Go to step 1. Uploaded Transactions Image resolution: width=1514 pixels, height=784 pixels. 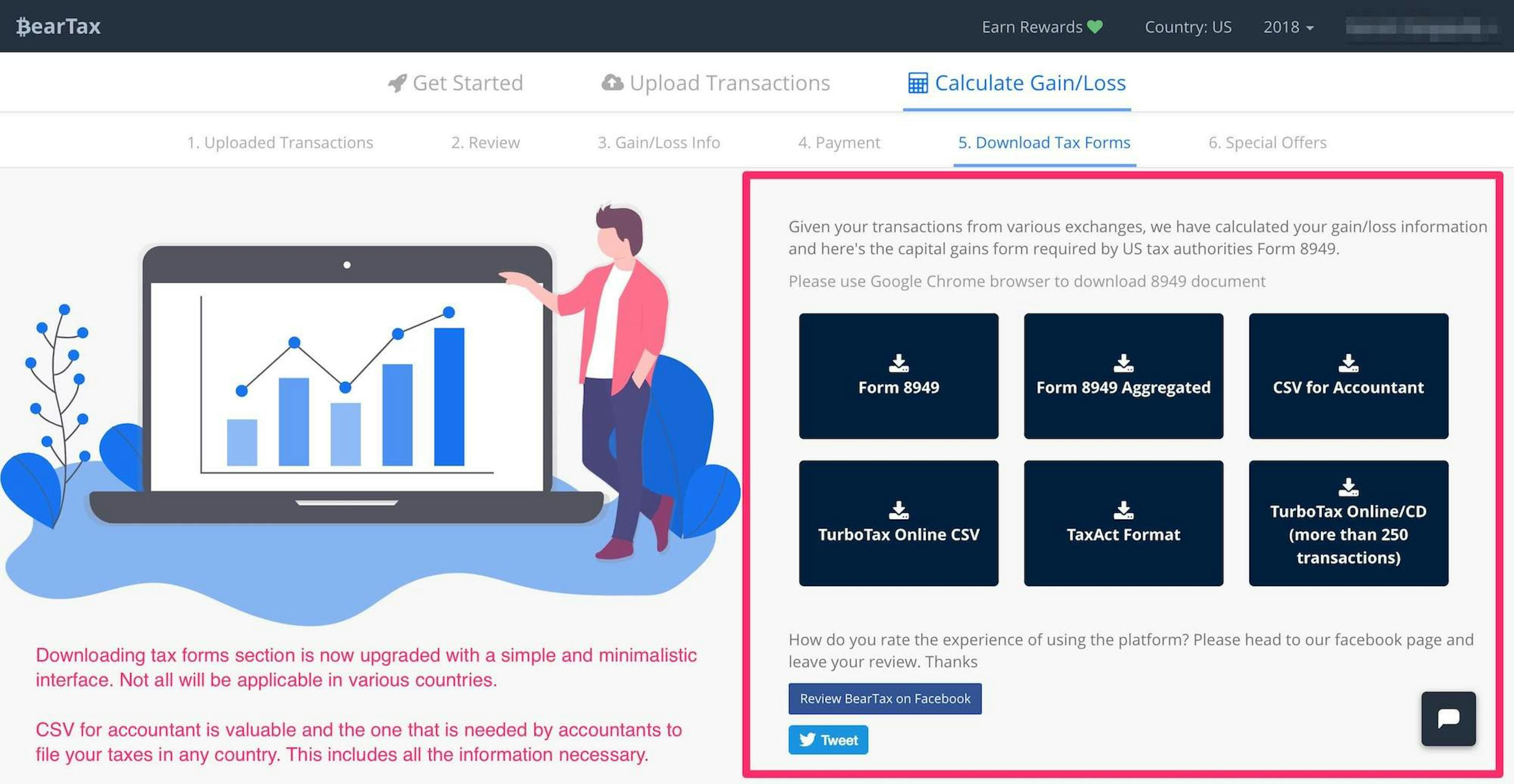click(x=280, y=142)
